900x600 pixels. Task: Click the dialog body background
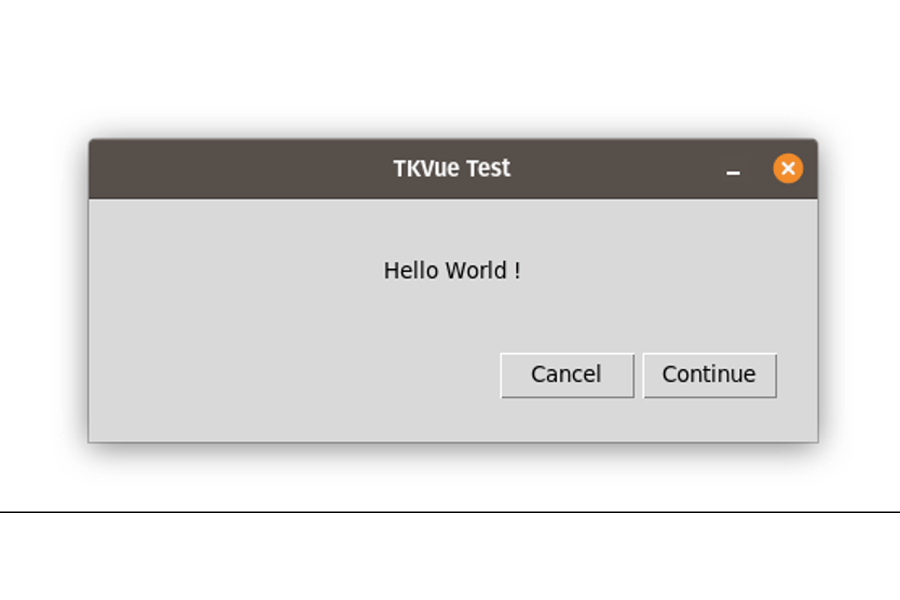[x=250, y=320]
